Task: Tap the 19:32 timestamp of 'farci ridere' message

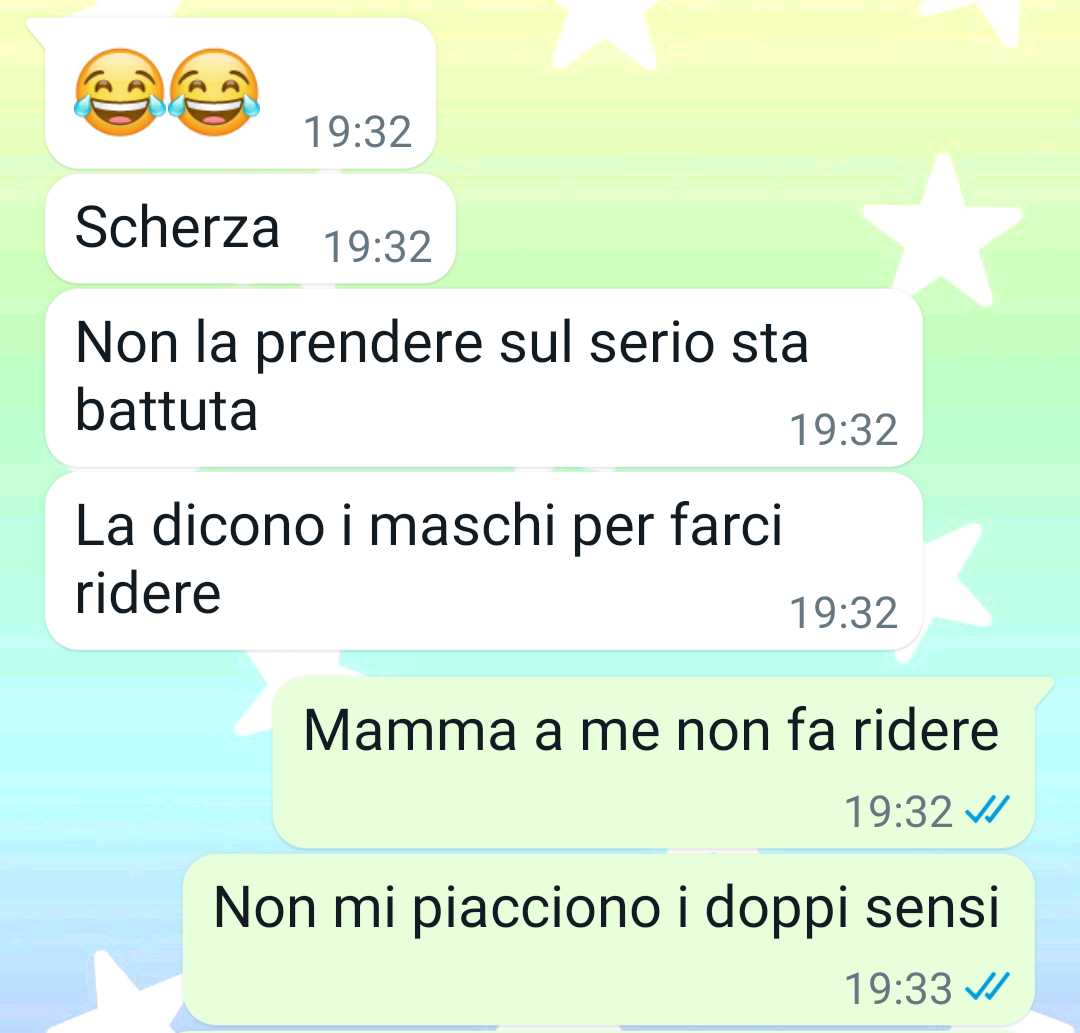Action: (844, 613)
